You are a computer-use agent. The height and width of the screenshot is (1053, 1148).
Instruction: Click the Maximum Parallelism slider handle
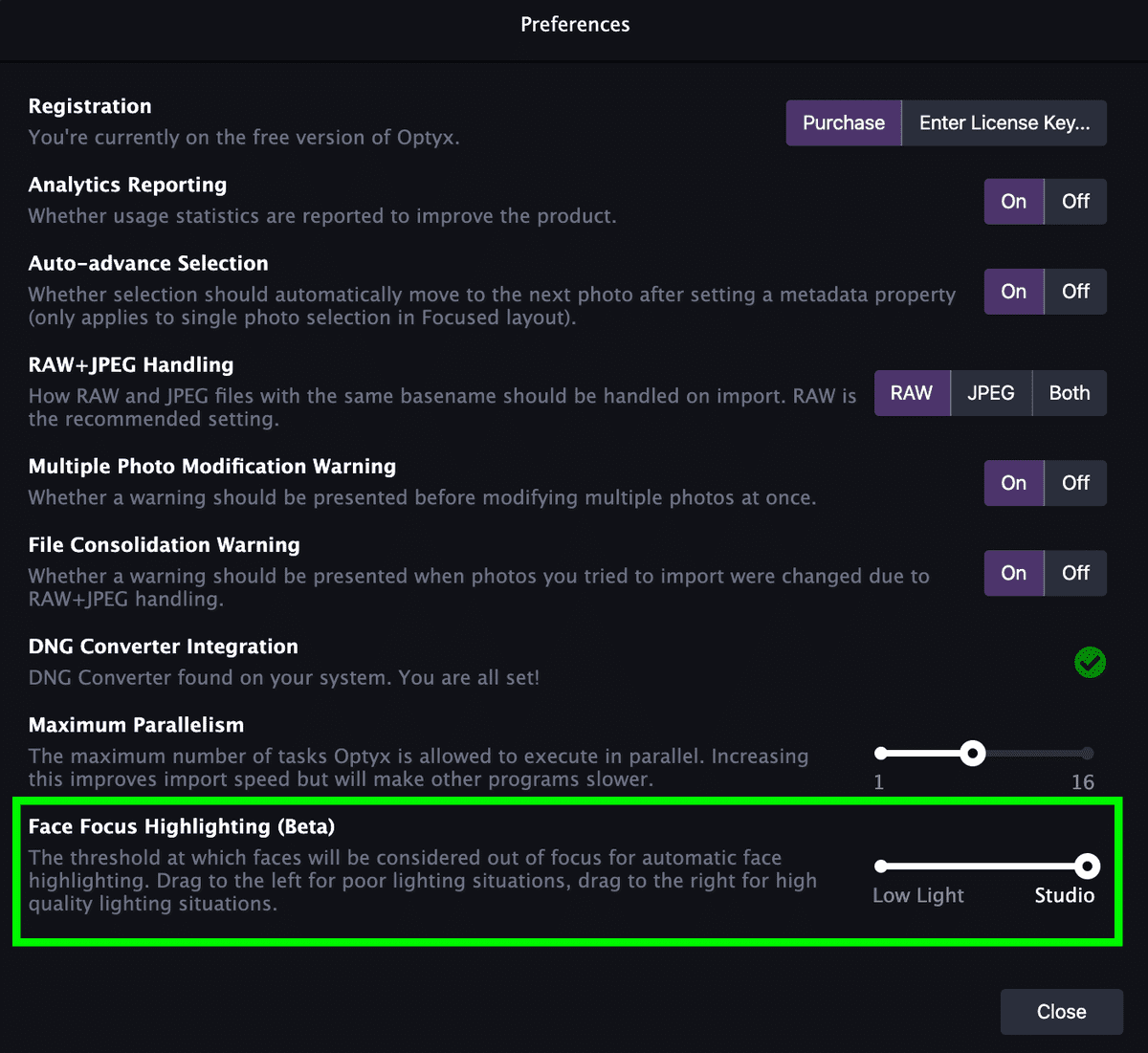[x=972, y=754]
